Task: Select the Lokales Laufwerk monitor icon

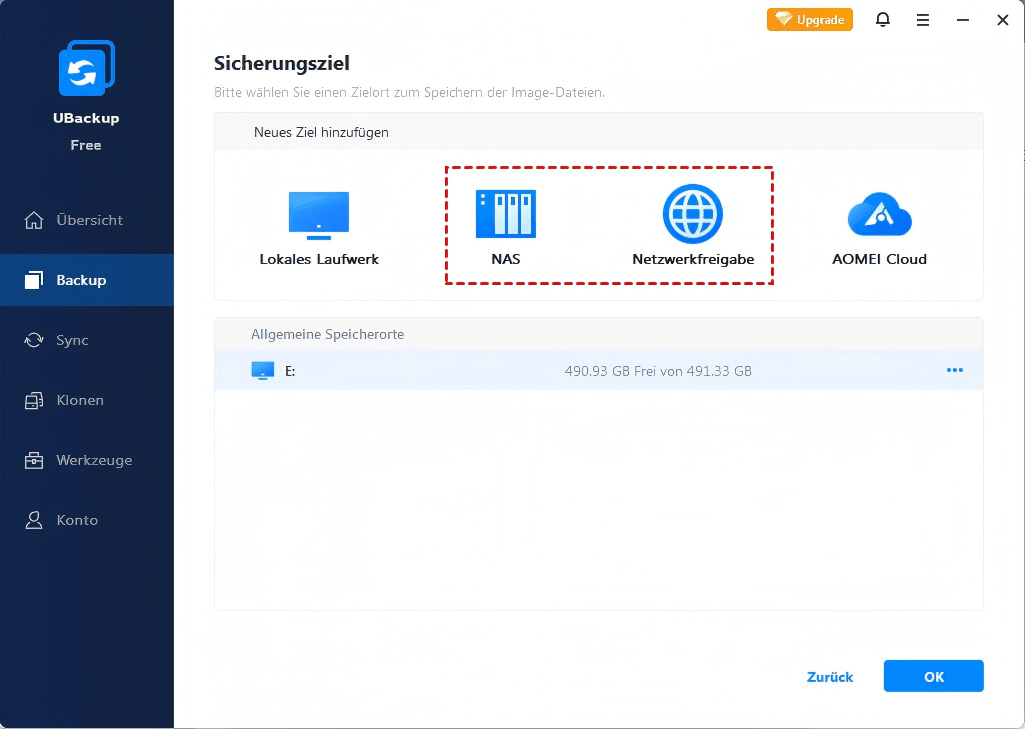Action: click(318, 215)
